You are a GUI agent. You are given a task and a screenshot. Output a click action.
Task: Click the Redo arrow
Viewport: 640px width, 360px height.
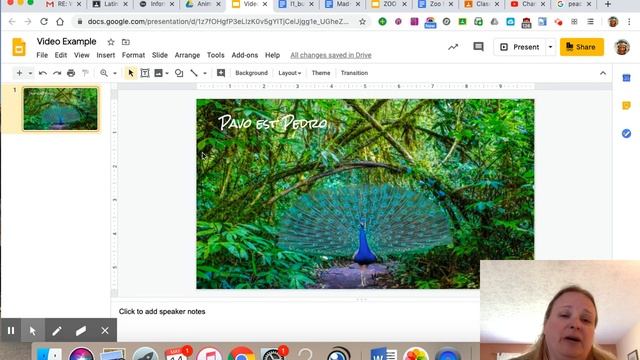click(x=57, y=73)
